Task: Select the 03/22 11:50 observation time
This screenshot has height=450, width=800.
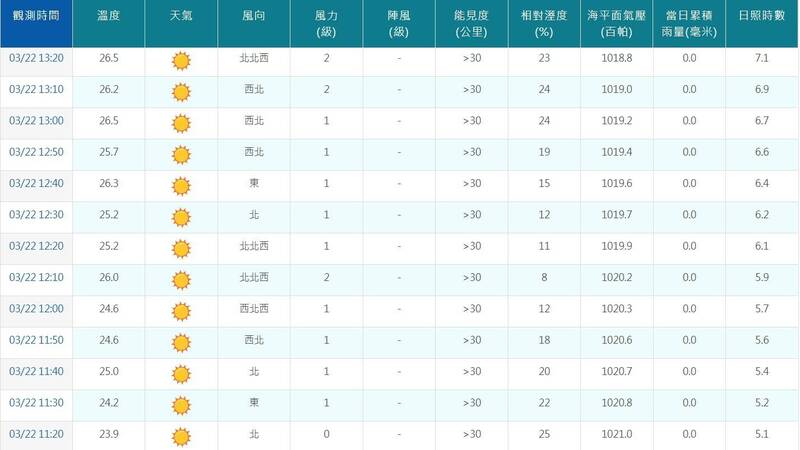Action: [36, 340]
